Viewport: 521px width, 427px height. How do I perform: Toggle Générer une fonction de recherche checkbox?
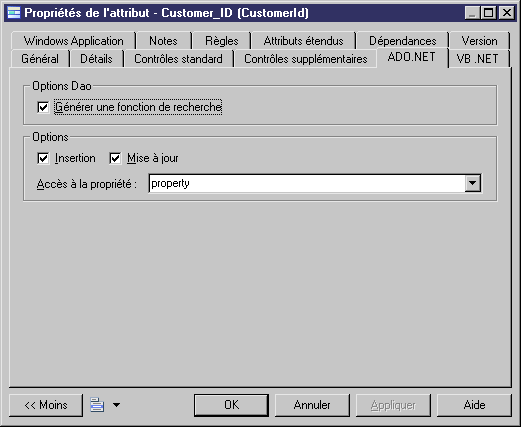(43, 107)
